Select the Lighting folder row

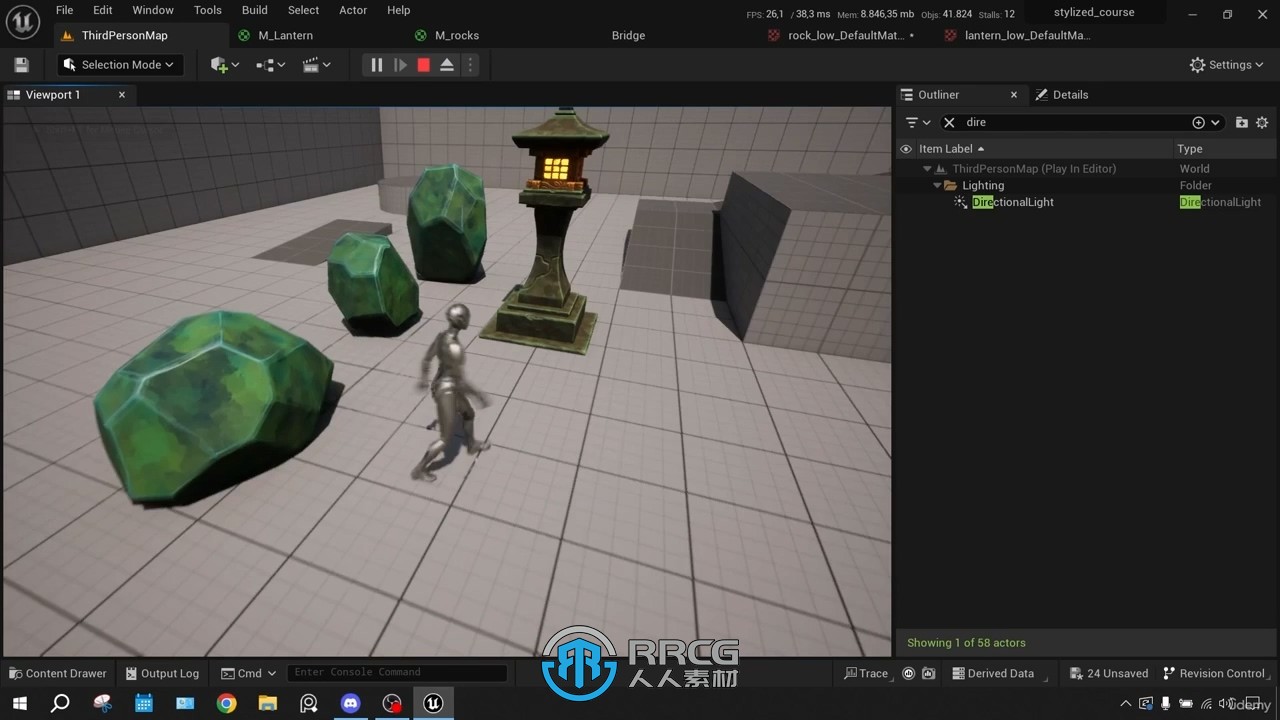tap(1087, 186)
